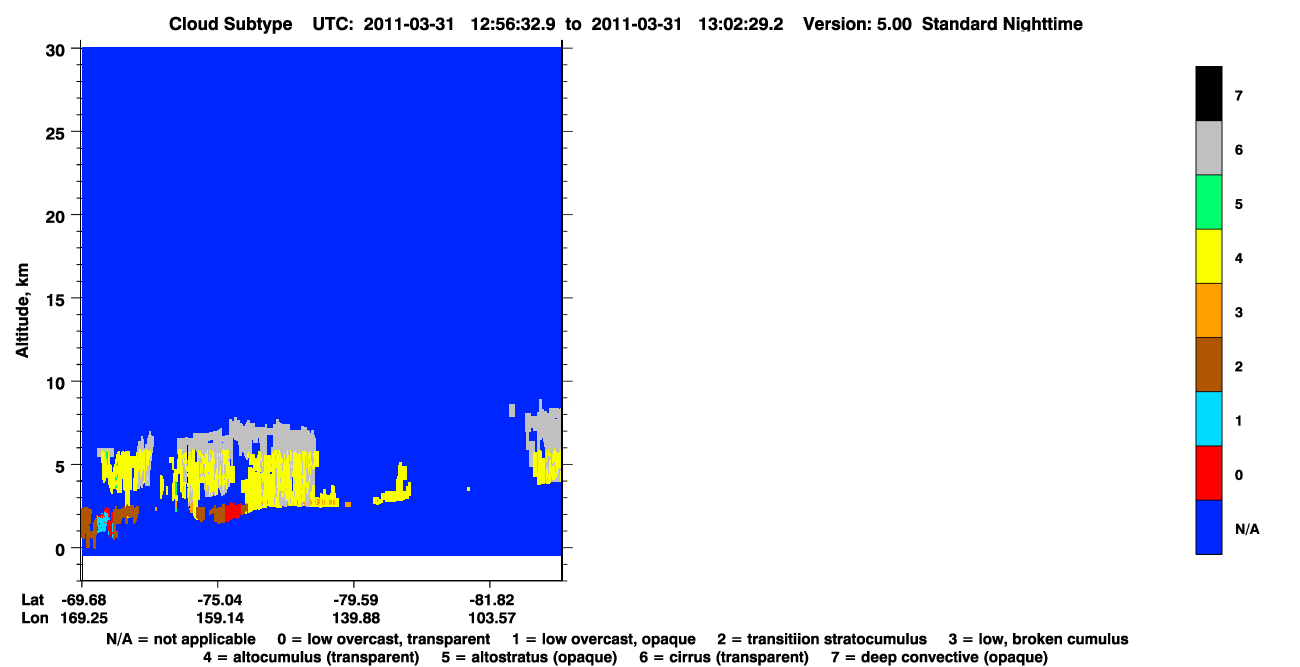Click legend text '2 = transitiion stratocumulus'

click(822, 639)
